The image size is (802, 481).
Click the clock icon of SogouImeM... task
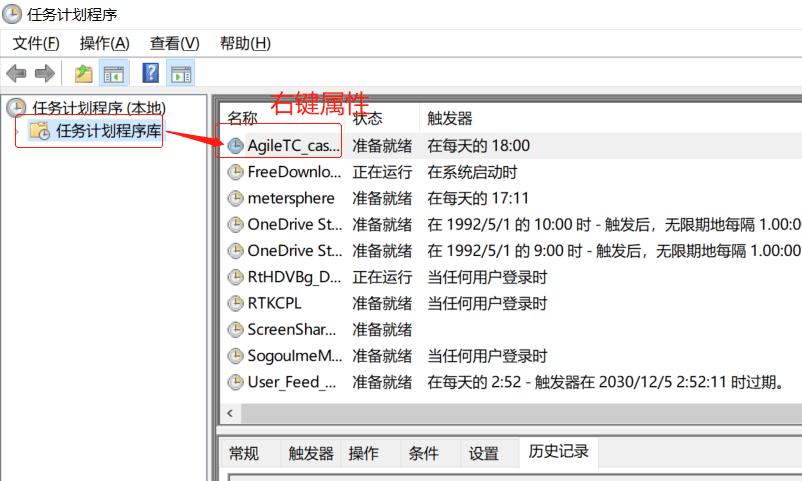tap(235, 356)
